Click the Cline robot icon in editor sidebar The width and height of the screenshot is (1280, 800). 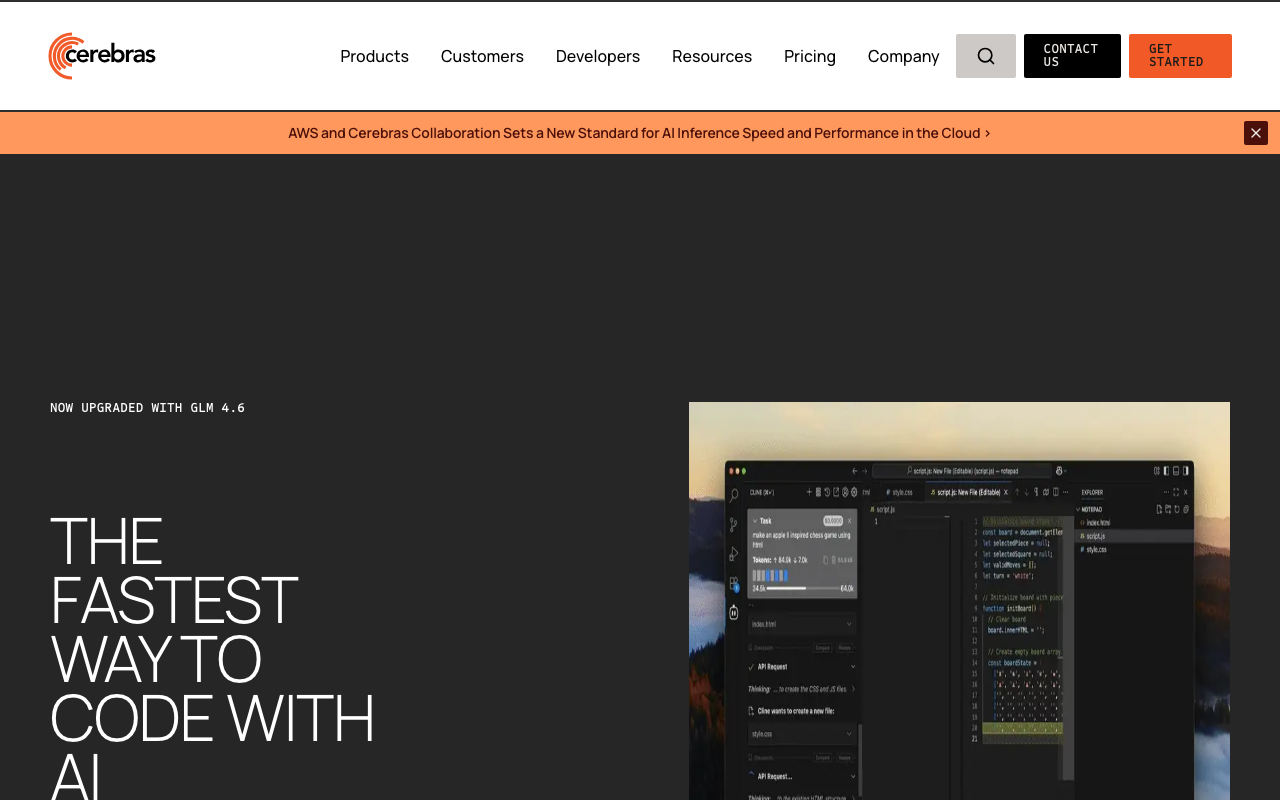733,612
